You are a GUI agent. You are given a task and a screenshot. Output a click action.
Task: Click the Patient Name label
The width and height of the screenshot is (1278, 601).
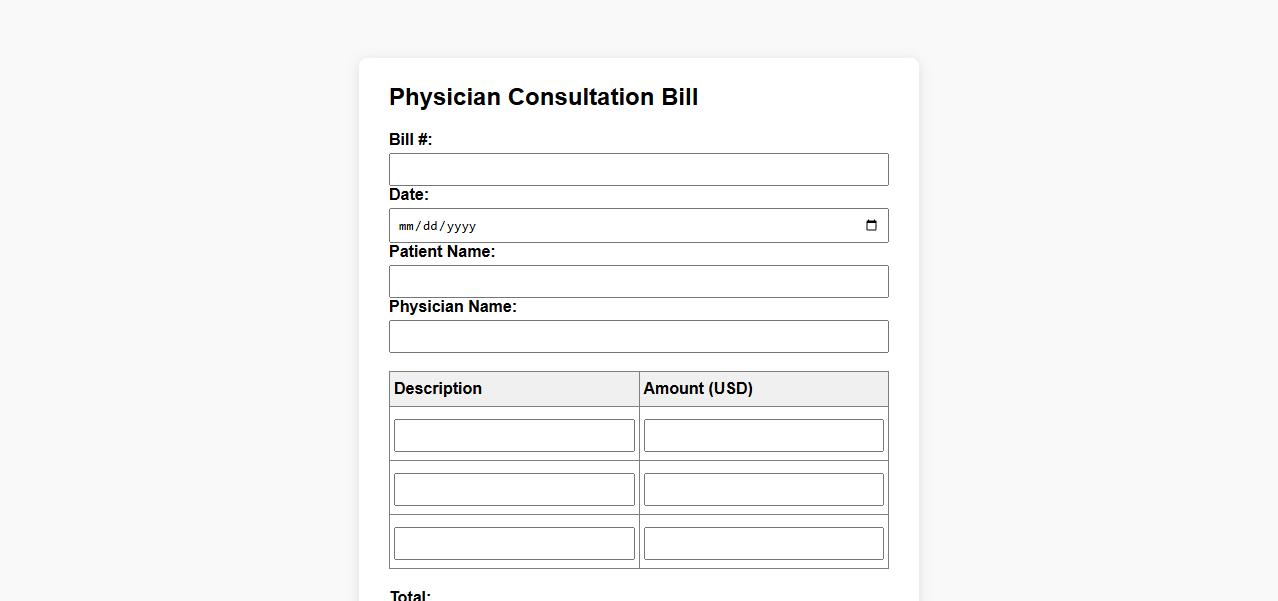[442, 252]
